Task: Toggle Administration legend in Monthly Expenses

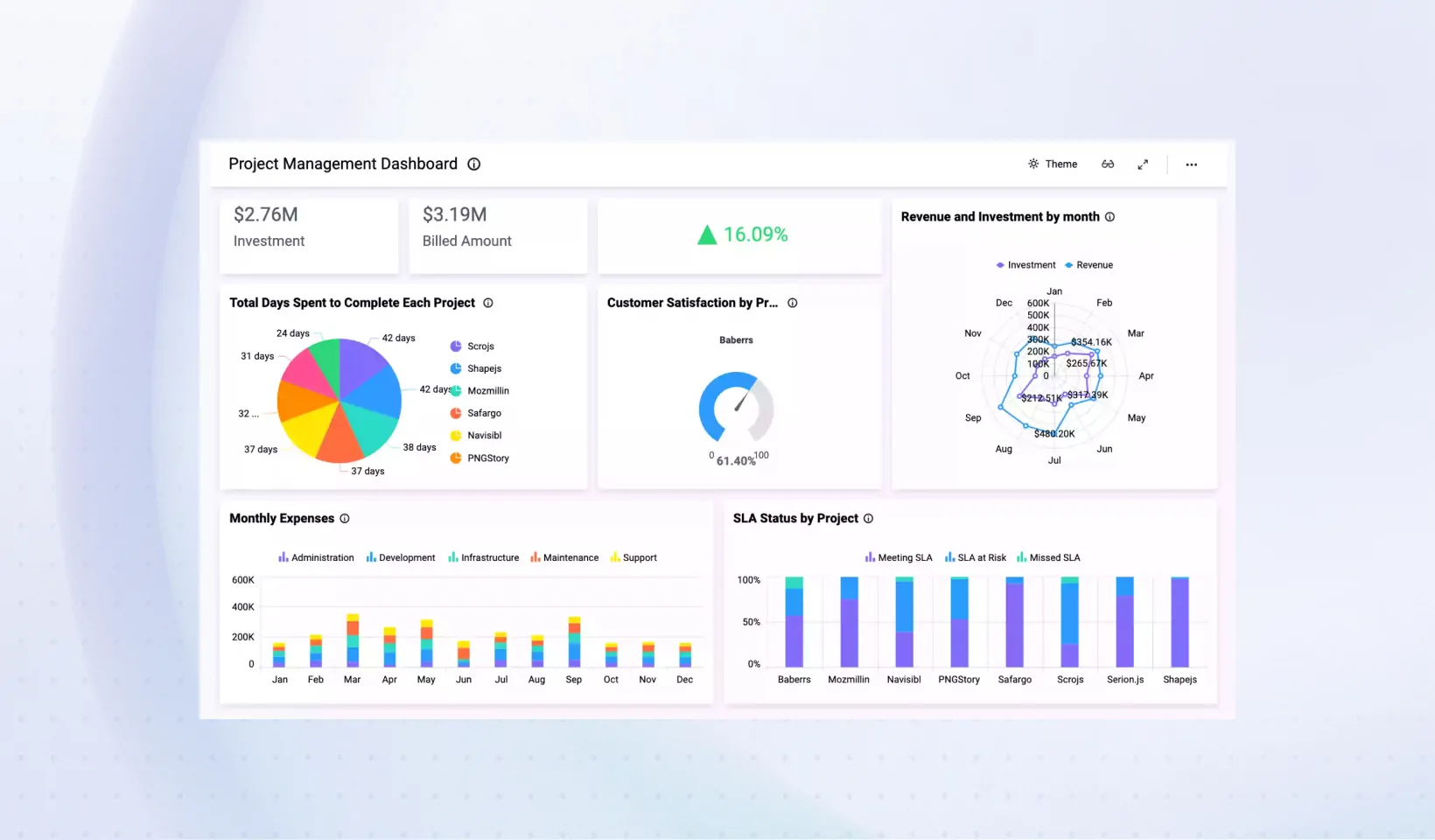Action: click(x=316, y=557)
